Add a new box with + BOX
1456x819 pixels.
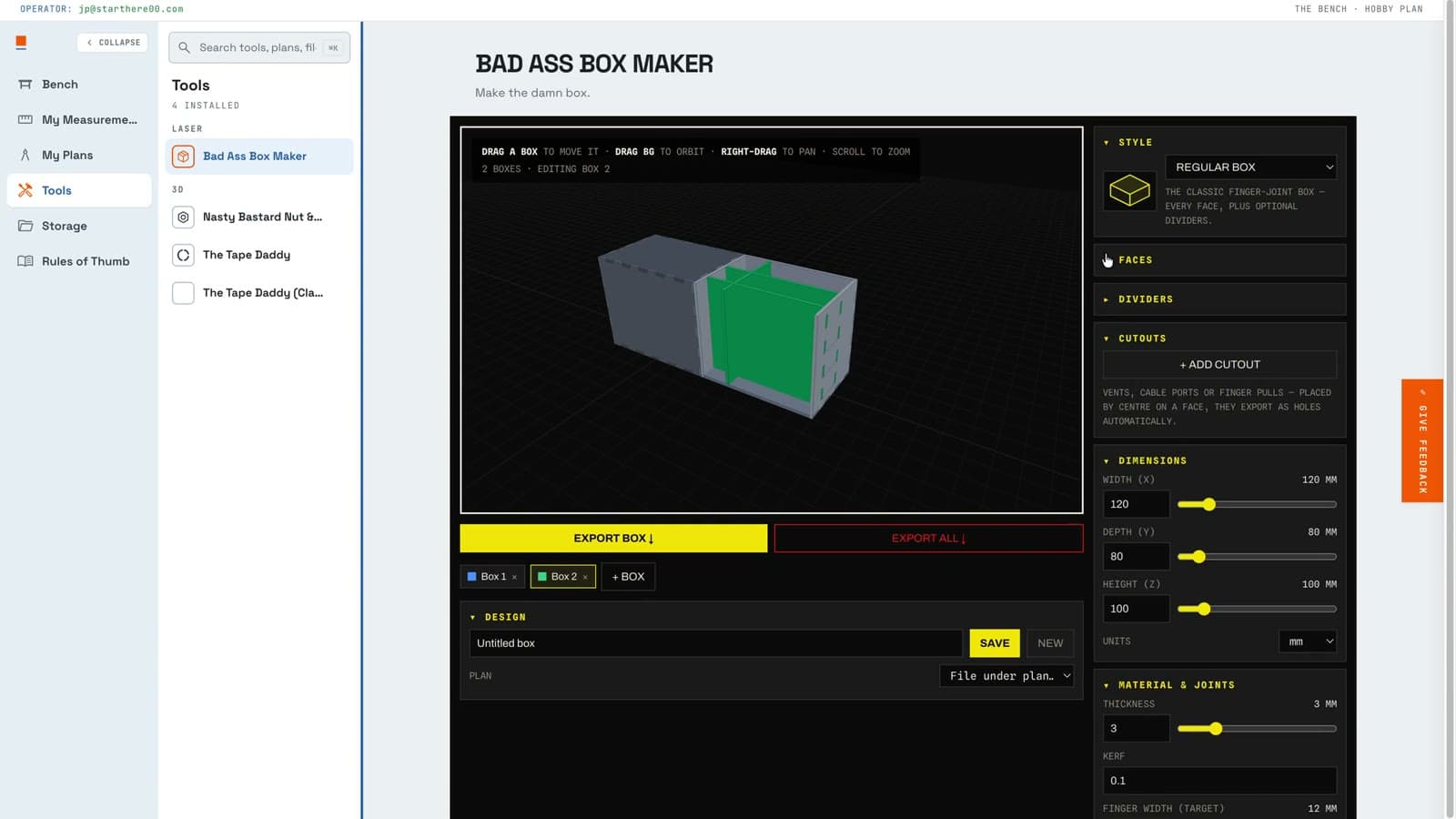coord(628,577)
